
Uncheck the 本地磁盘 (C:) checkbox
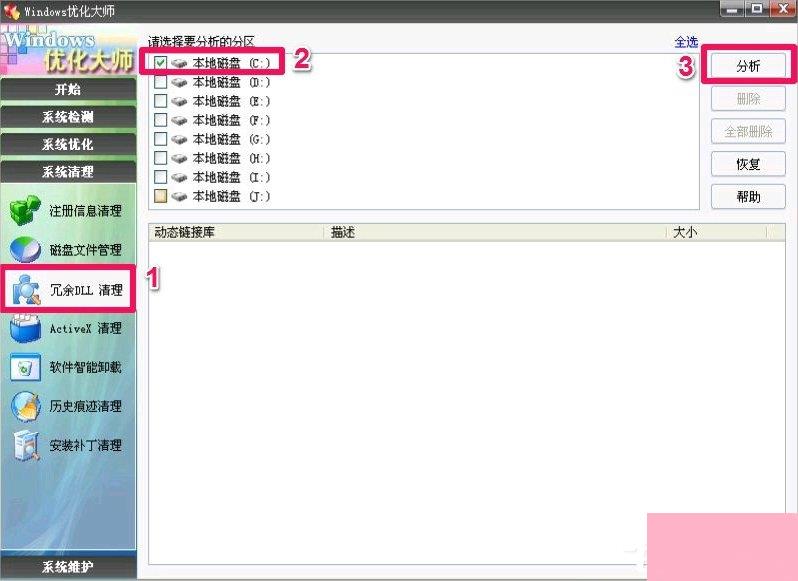point(160,63)
